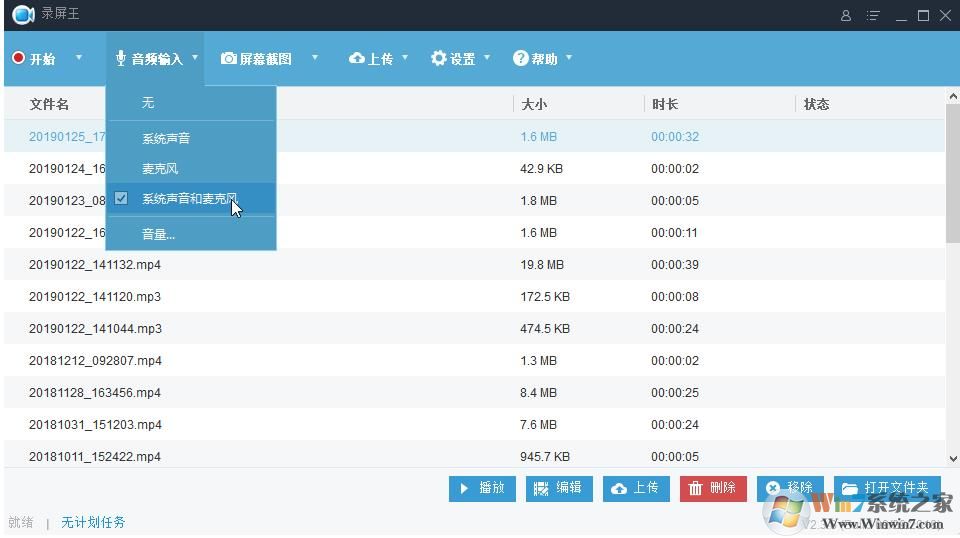This screenshot has width=960, height=538.
Task: Click the cloud upload icon in toolbar
Action: click(x=356, y=58)
